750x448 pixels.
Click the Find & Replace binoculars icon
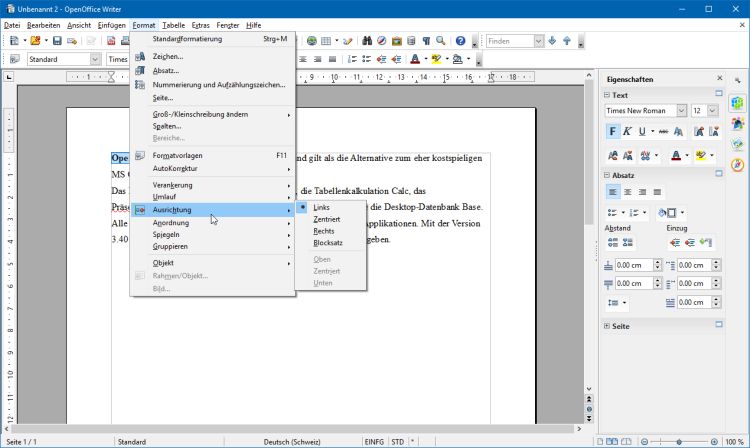click(367, 41)
